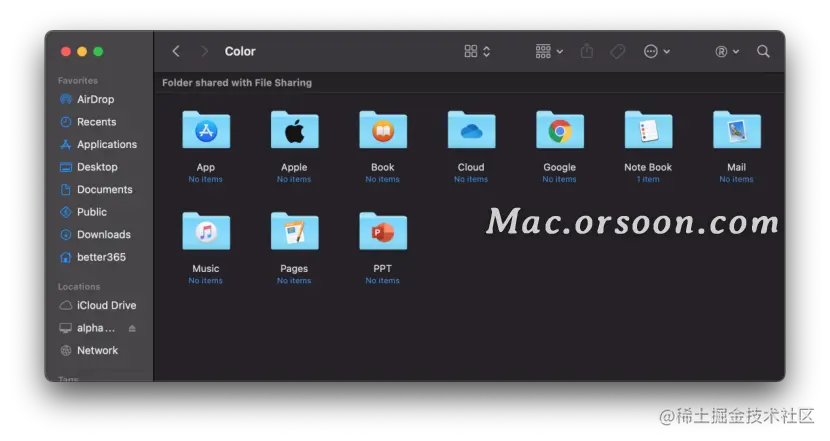Open the Cloud folder icon
Viewport: 830px width, 441px height.
[x=471, y=130]
